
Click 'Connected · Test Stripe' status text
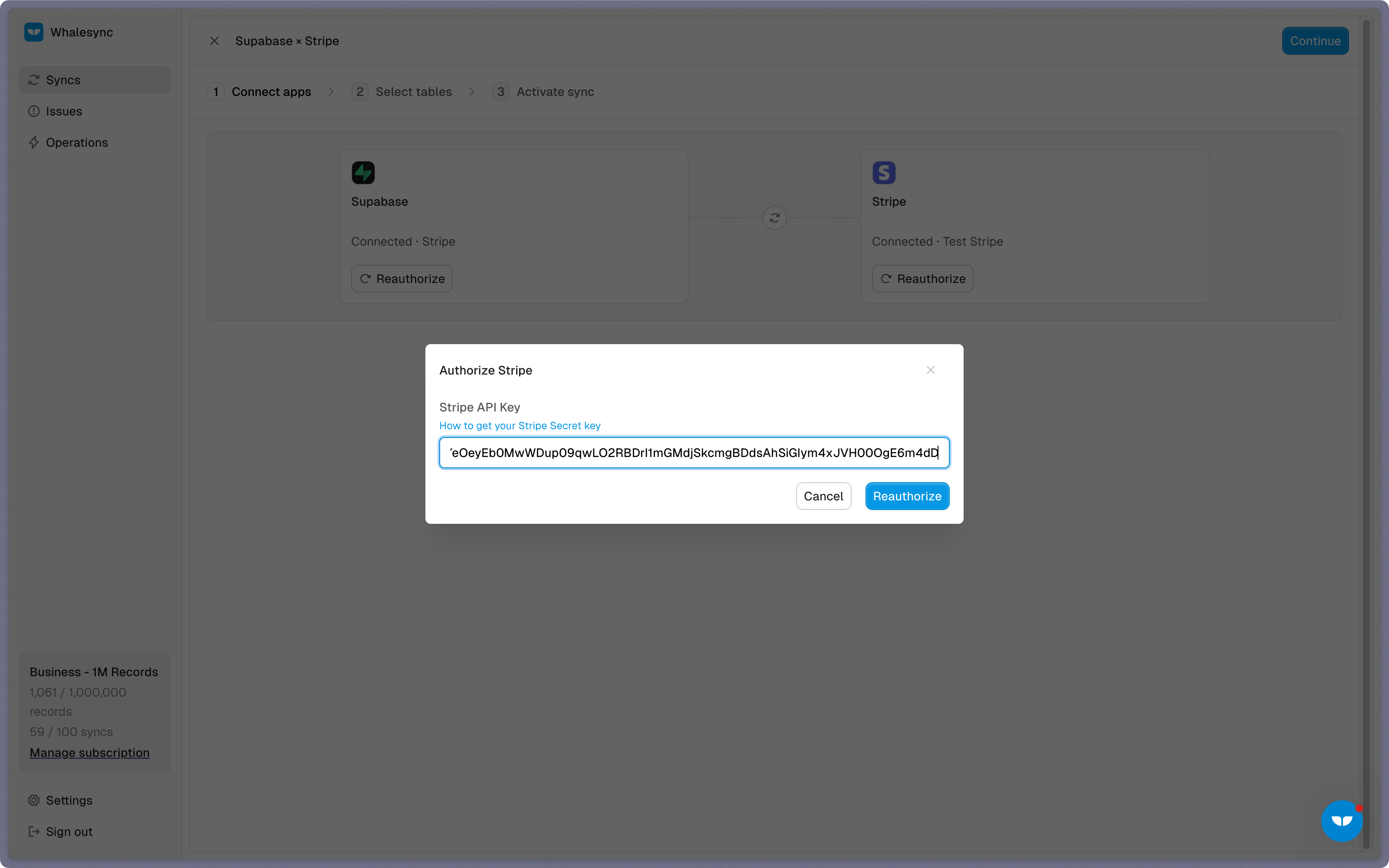[937, 242]
